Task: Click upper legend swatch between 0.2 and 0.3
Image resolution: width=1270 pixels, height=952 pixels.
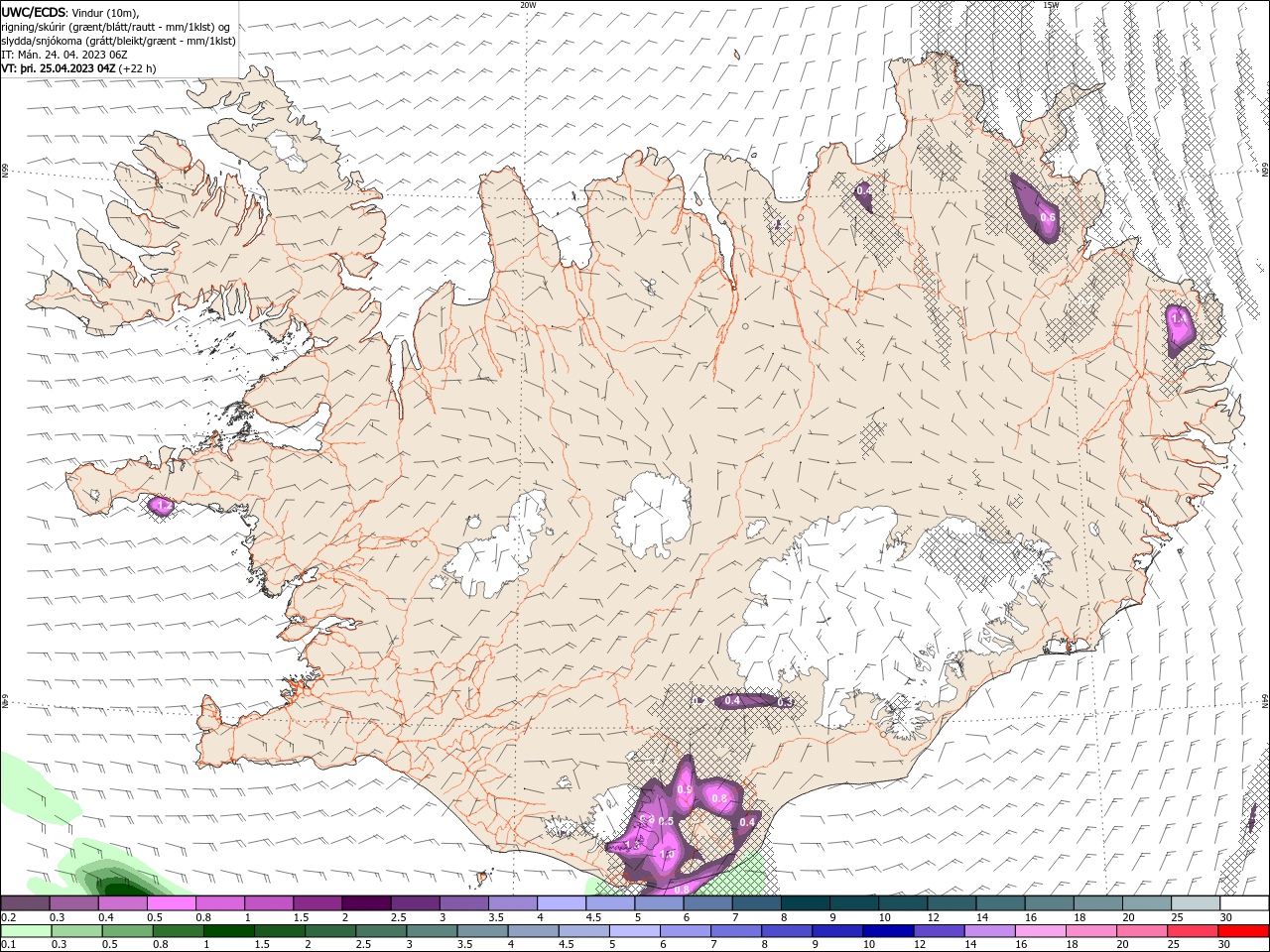Action: coord(25,902)
